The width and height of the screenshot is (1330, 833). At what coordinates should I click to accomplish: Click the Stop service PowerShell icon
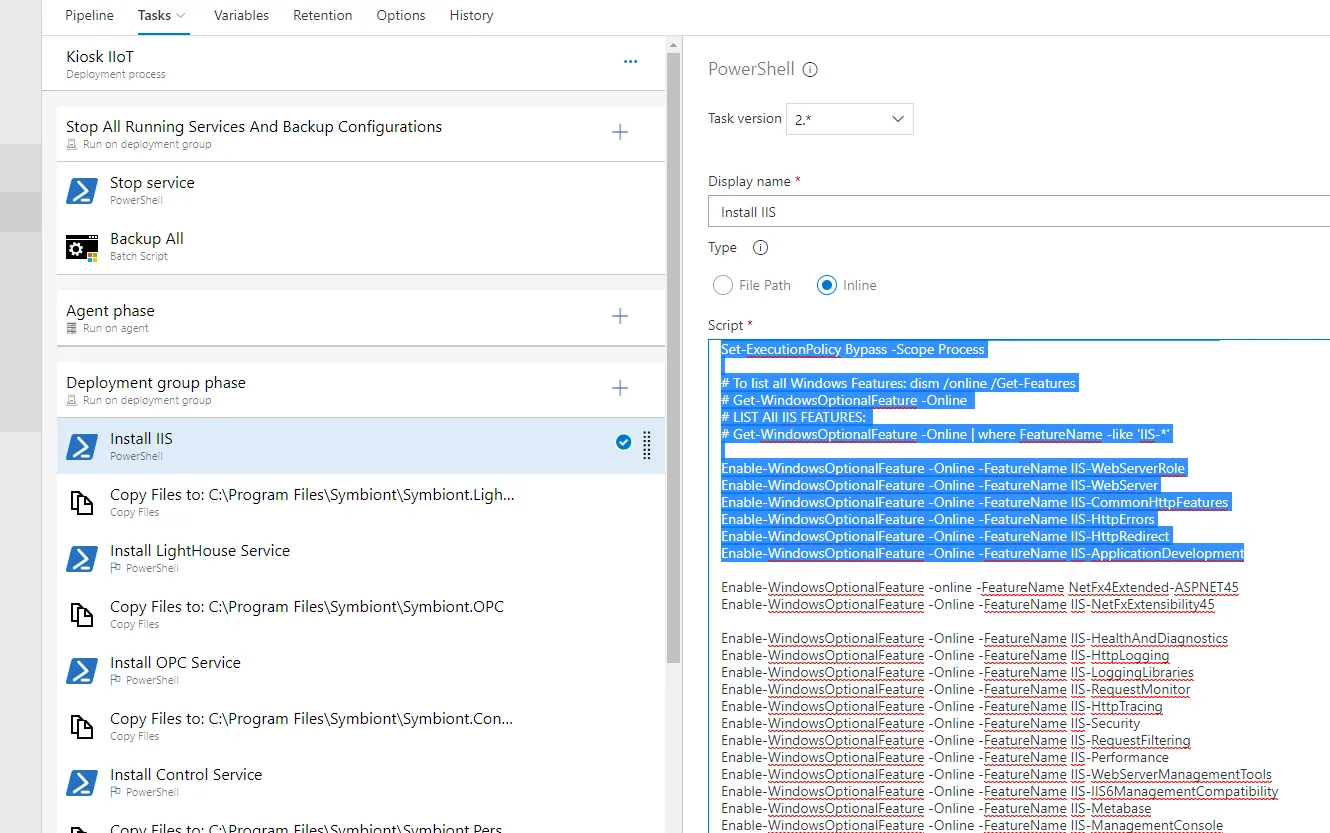point(82,190)
